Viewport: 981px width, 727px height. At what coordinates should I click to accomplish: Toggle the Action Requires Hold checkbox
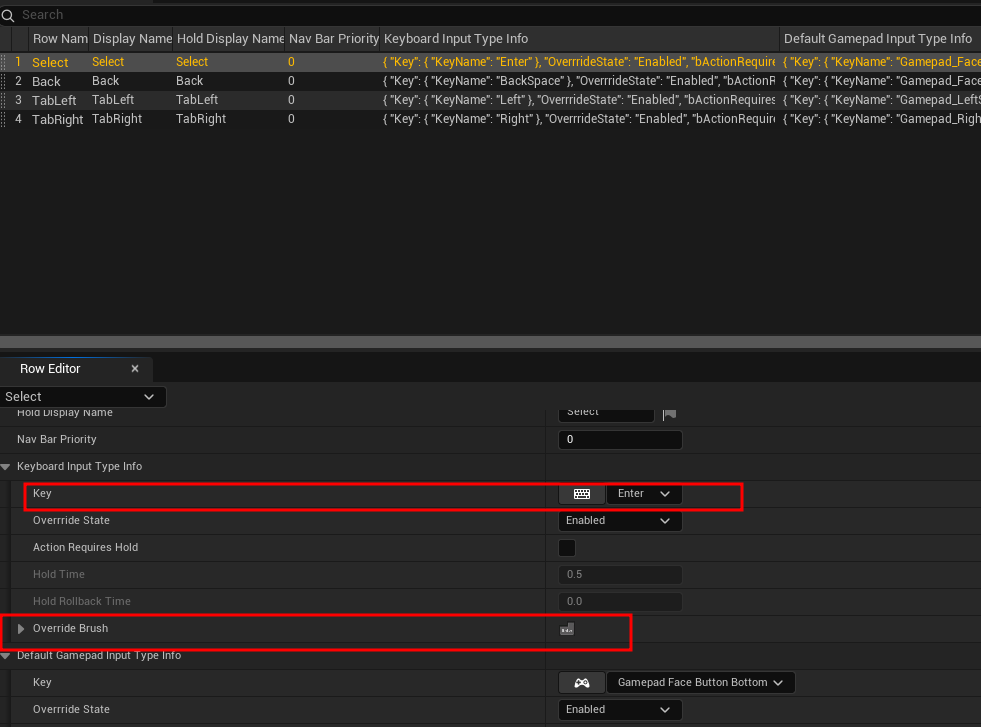[x=567, y=548]
